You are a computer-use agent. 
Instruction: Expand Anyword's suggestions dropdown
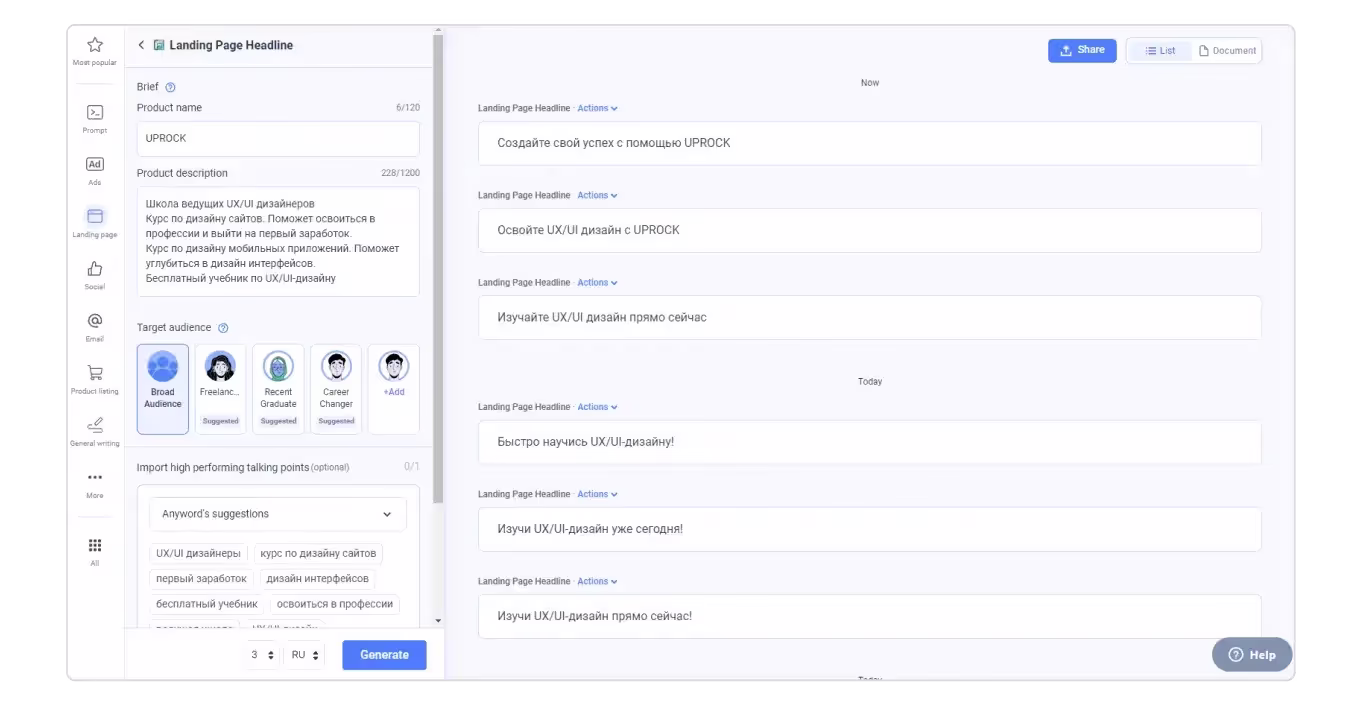[278, 514]
